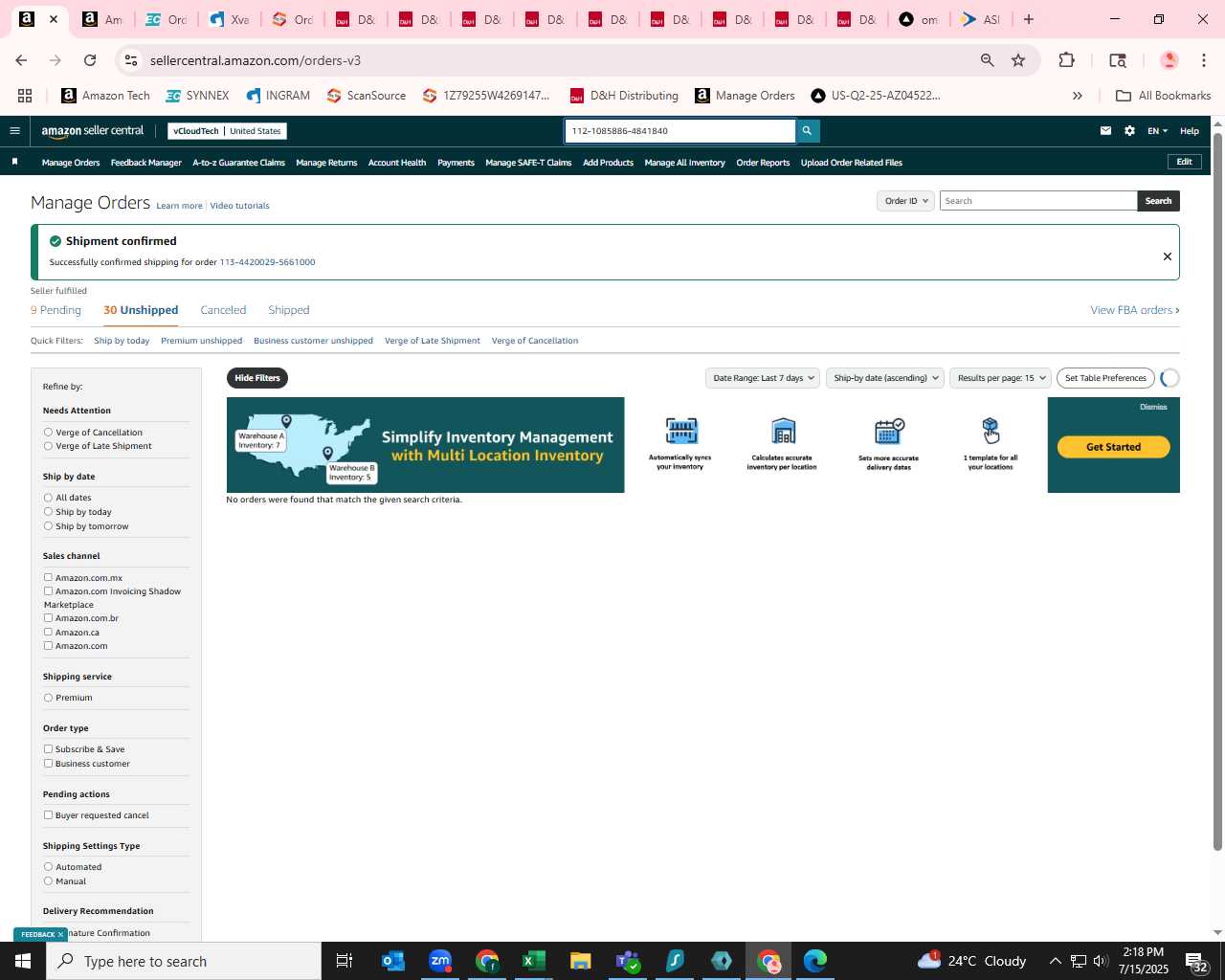View site information icon in address bar

coord(132,60)
